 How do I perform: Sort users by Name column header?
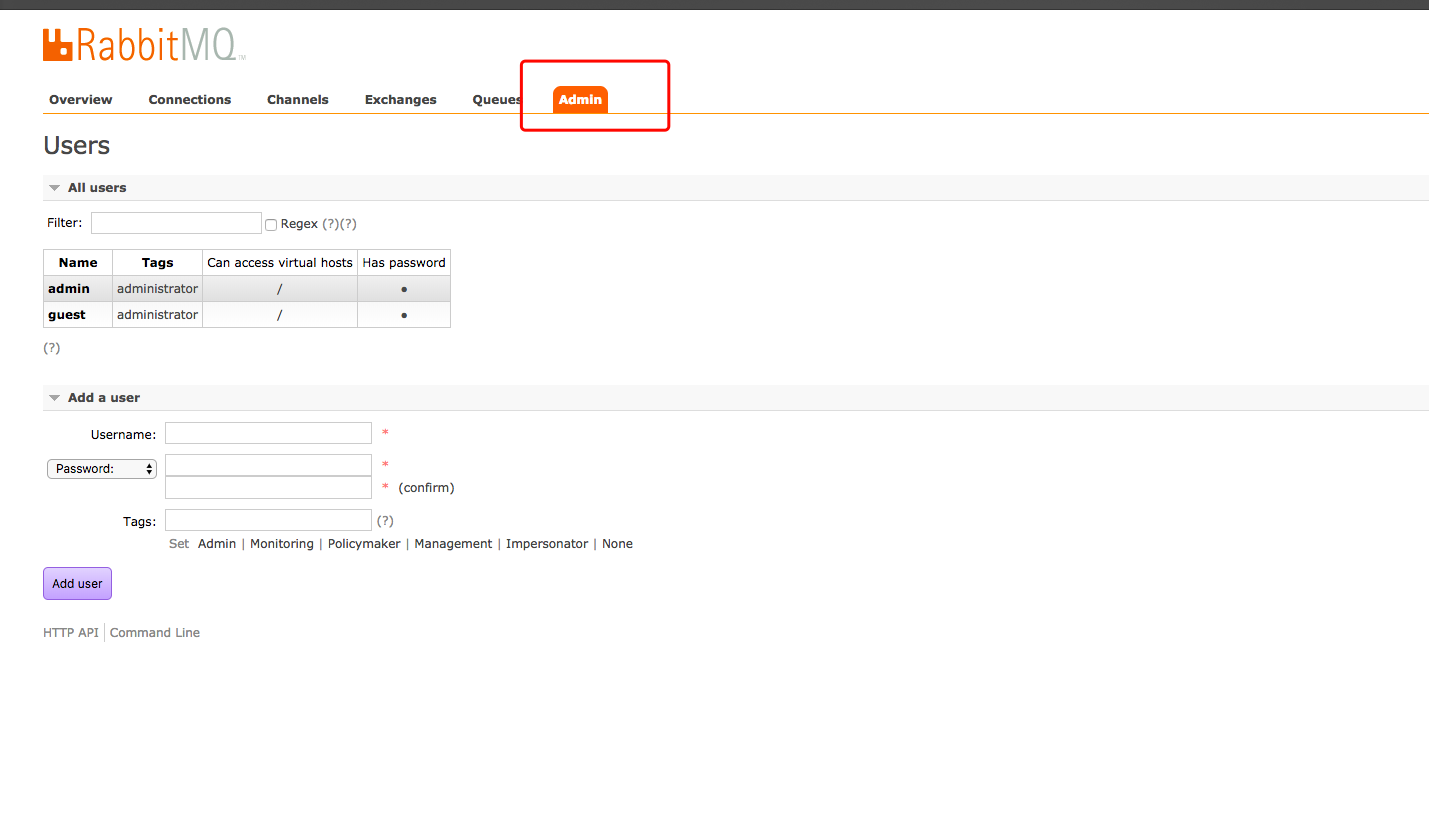pos(78,263)
